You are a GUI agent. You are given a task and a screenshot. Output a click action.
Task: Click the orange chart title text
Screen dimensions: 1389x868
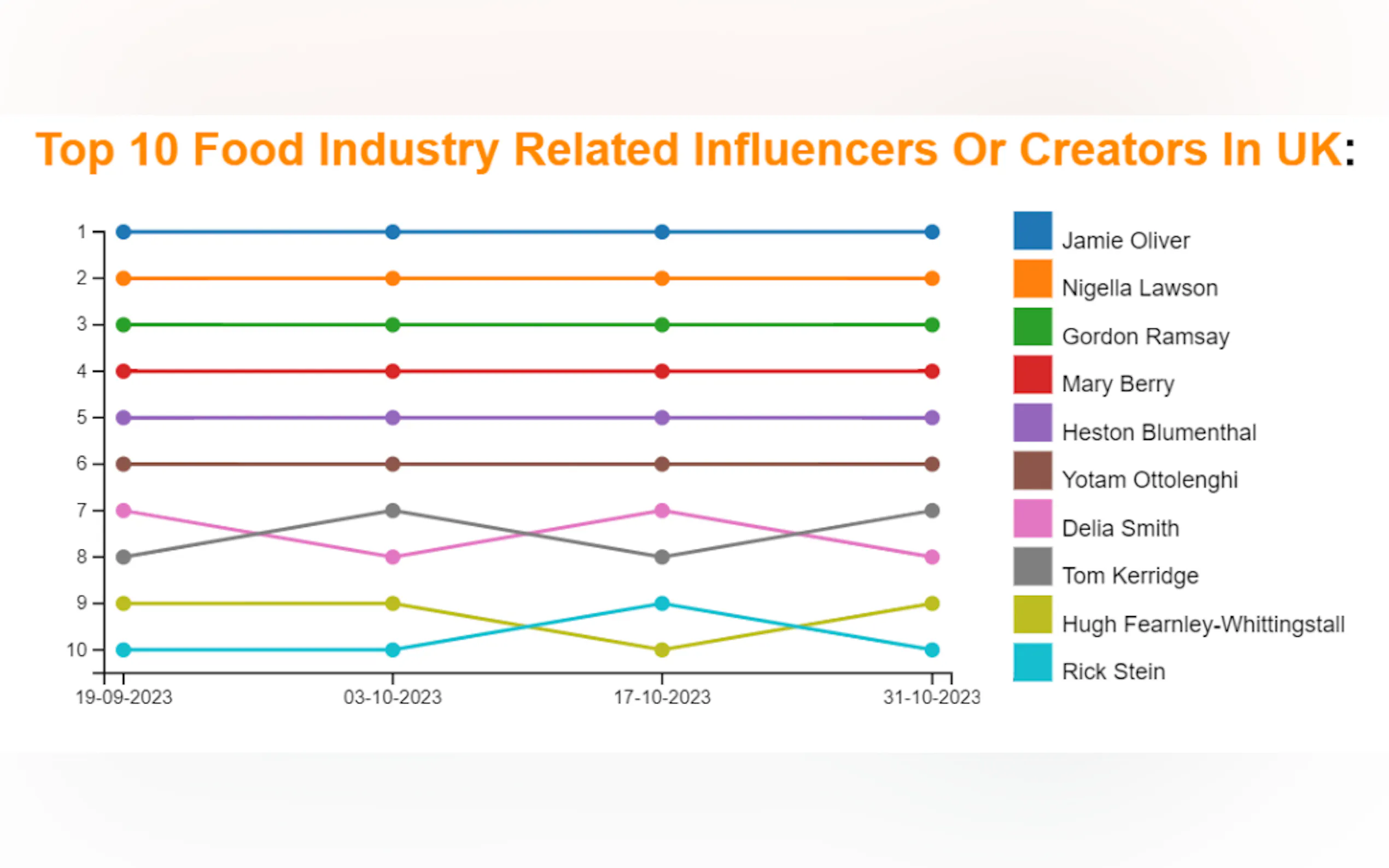(x=689, y=150)
